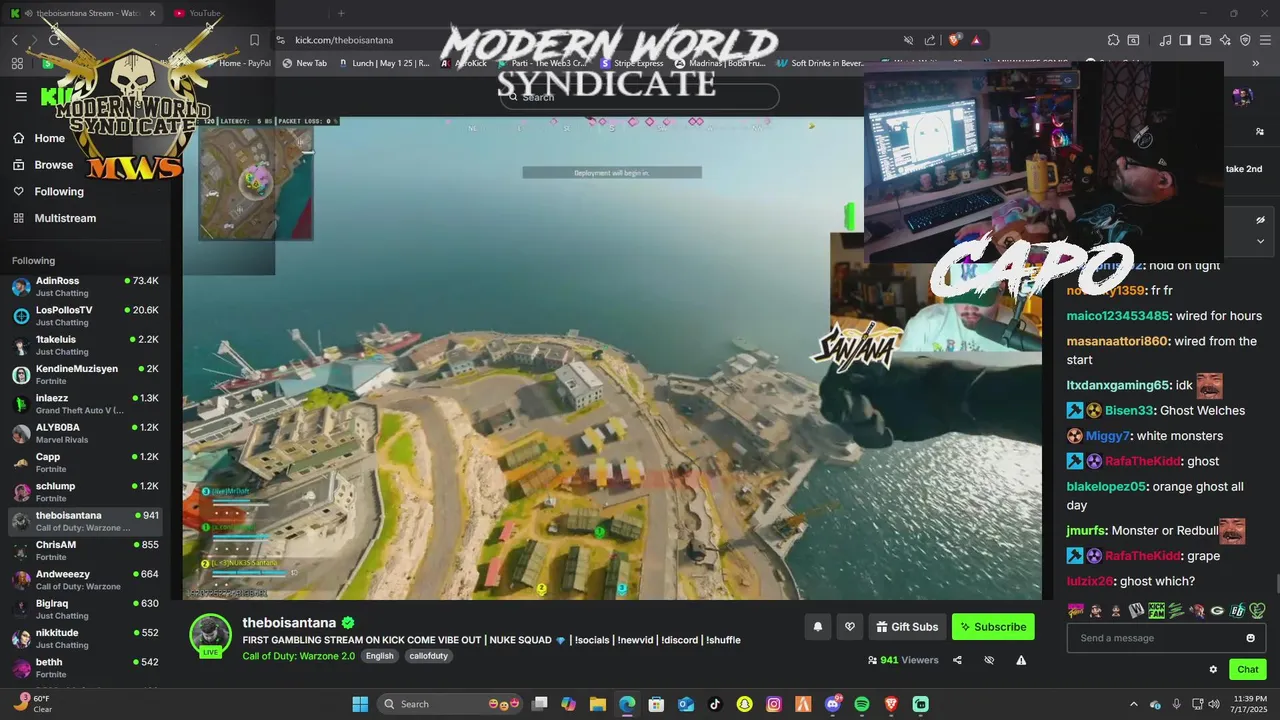Open 1takeluis channel in Following list
This screenshot has height=720, width=1280.
point(86,345)
